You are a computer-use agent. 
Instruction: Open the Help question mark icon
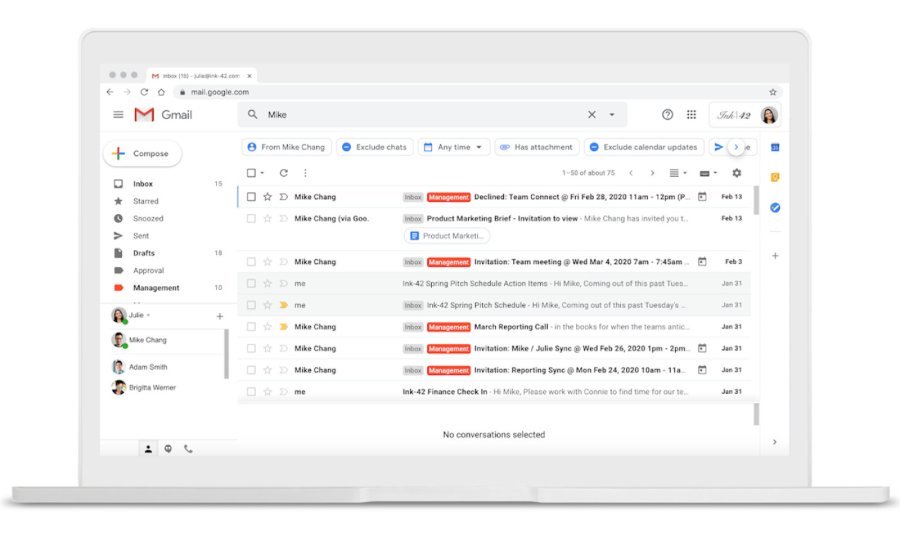(x=667, y=115)
